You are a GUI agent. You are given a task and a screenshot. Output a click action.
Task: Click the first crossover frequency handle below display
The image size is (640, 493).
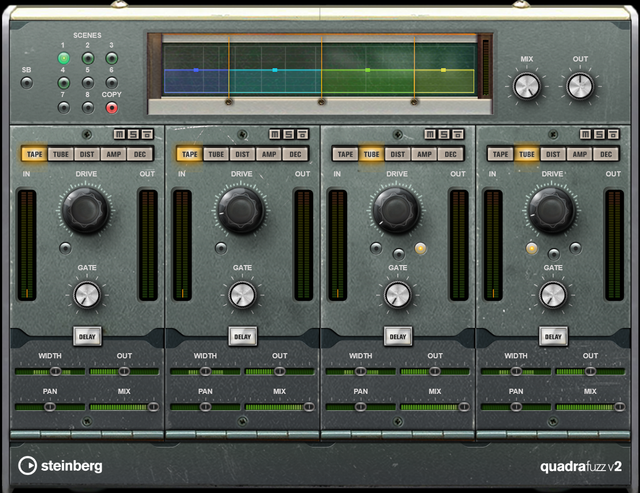point(229,101)
